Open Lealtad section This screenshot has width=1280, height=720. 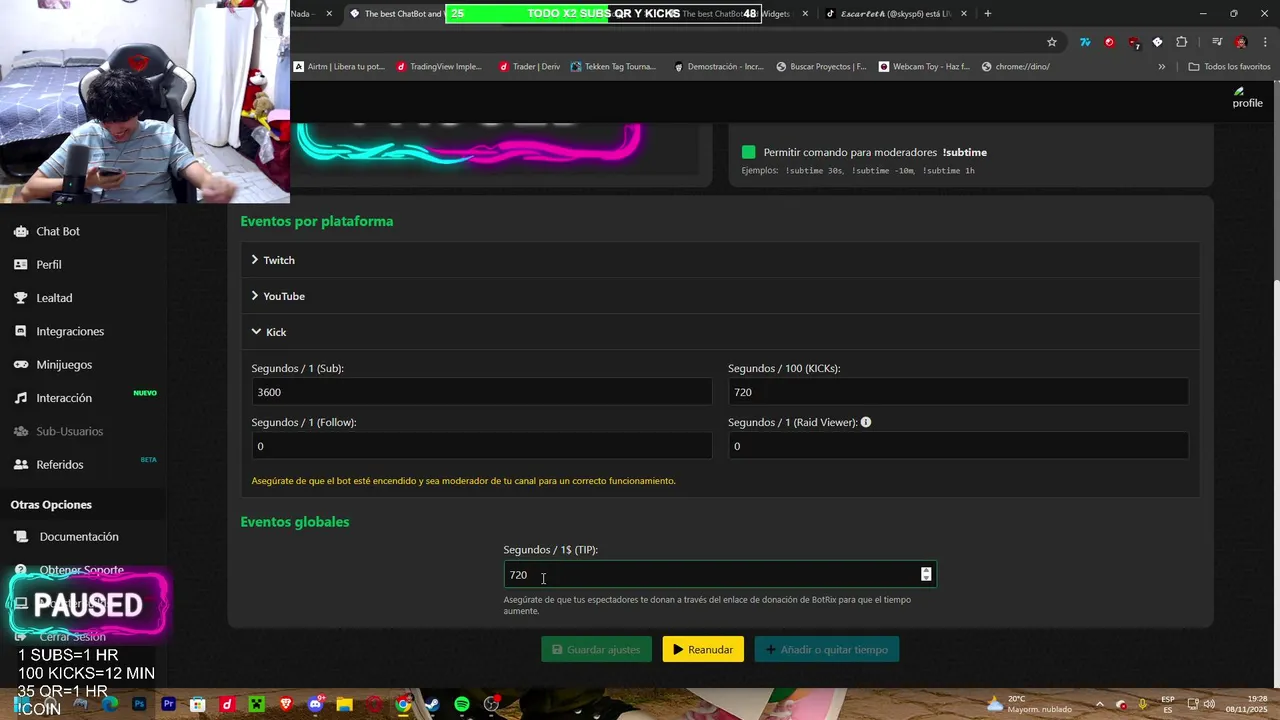pyautogui.click(x=54, y=298)
